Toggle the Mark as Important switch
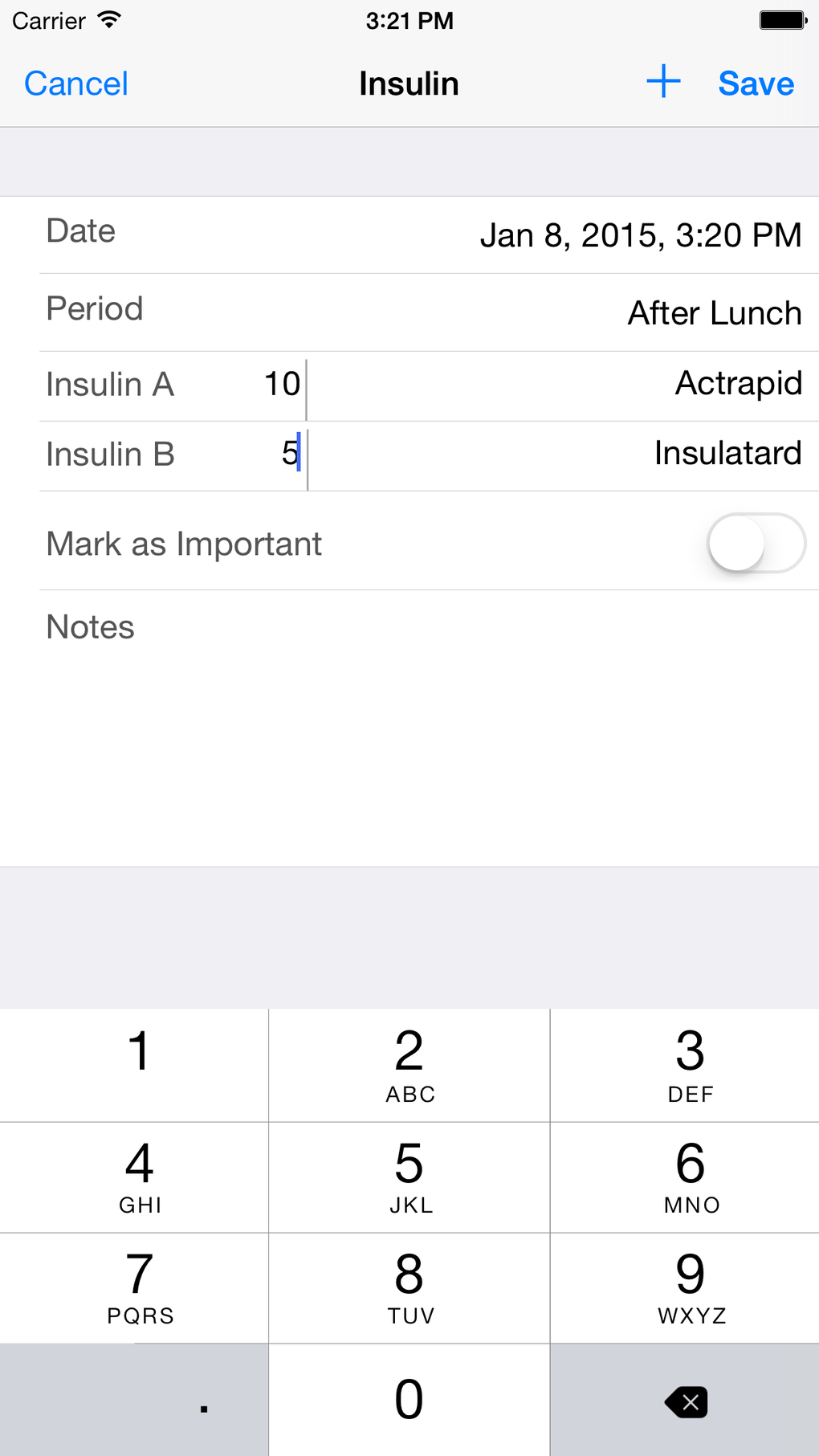 click(756, 544)
